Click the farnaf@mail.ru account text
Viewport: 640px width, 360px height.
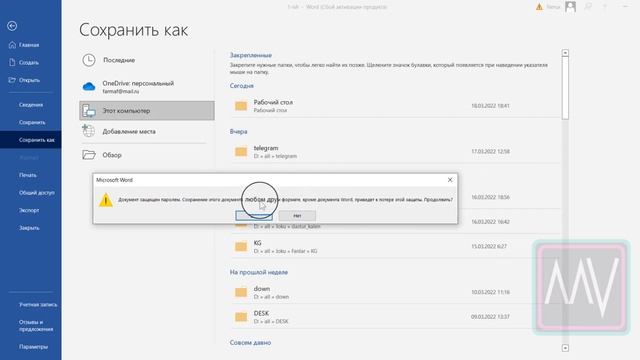pyautogui.click(x=121, y=91)
